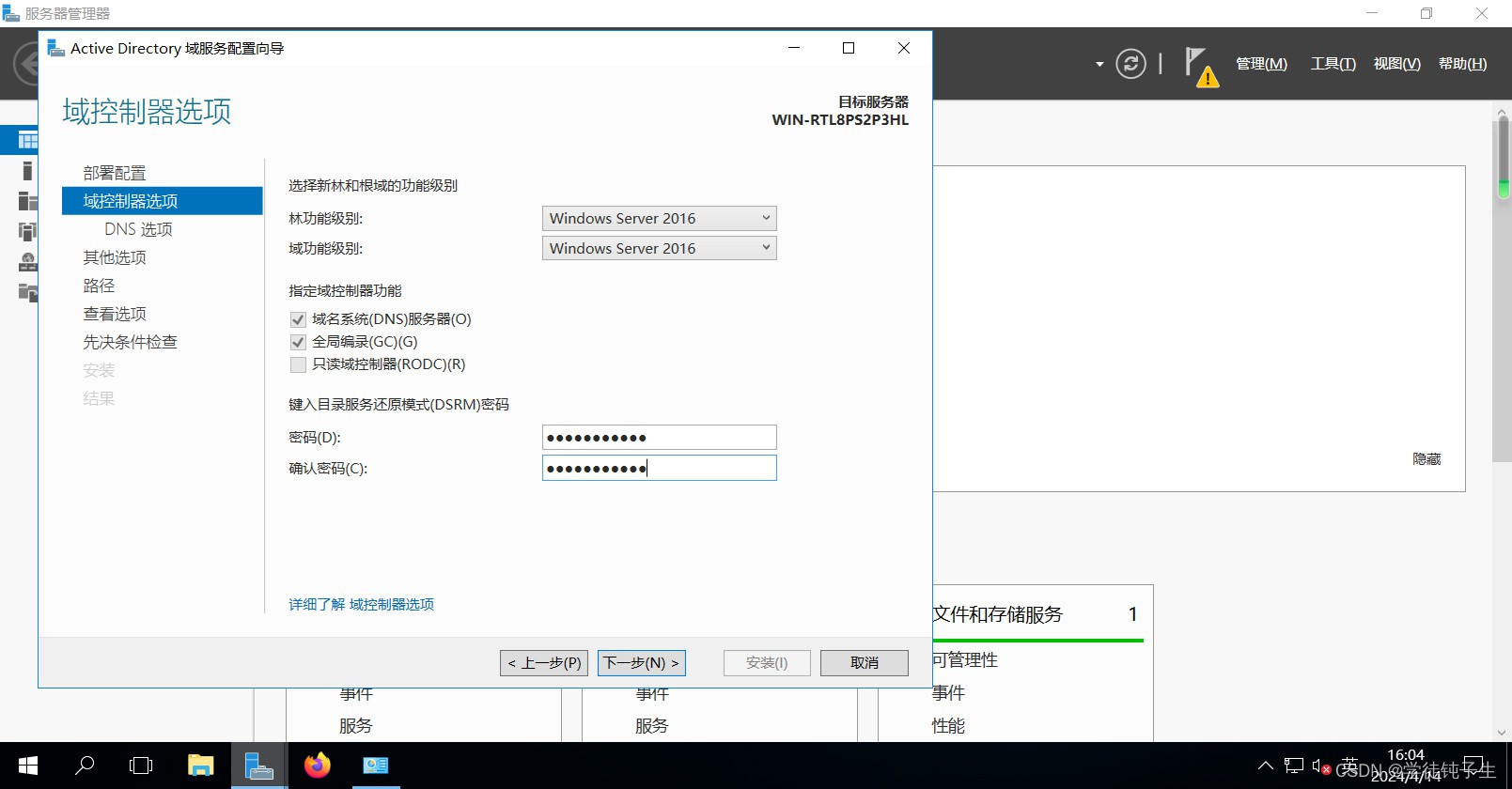The width and height of the screenshot is (1512, 789).
Task: Click the network icon in the system tray
Action: pos(1294,766)
